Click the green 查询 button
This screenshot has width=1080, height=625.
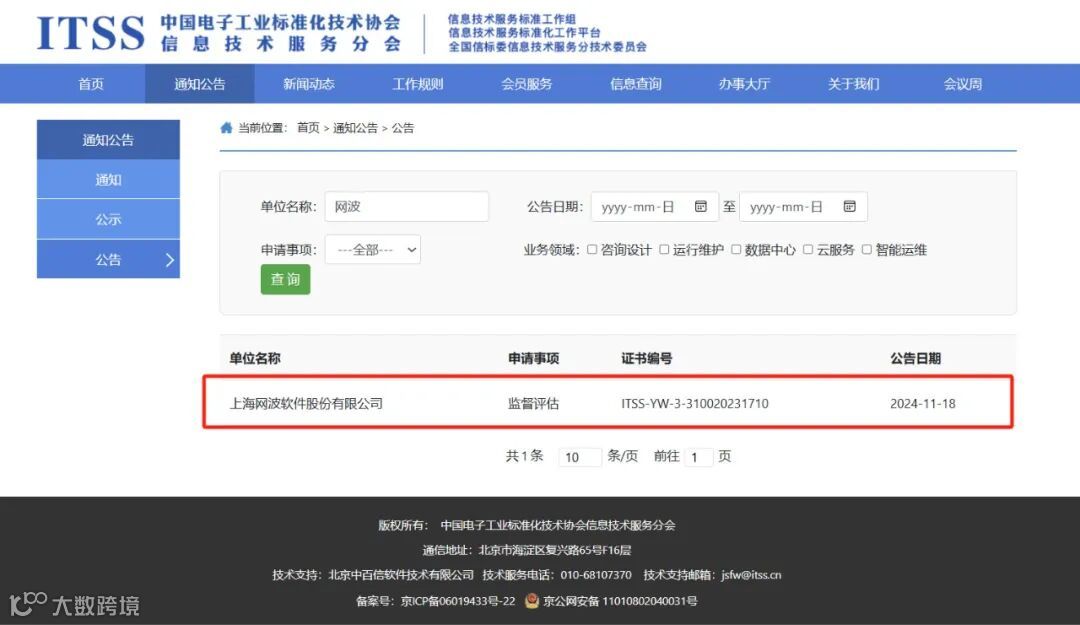tap(285, 279)
